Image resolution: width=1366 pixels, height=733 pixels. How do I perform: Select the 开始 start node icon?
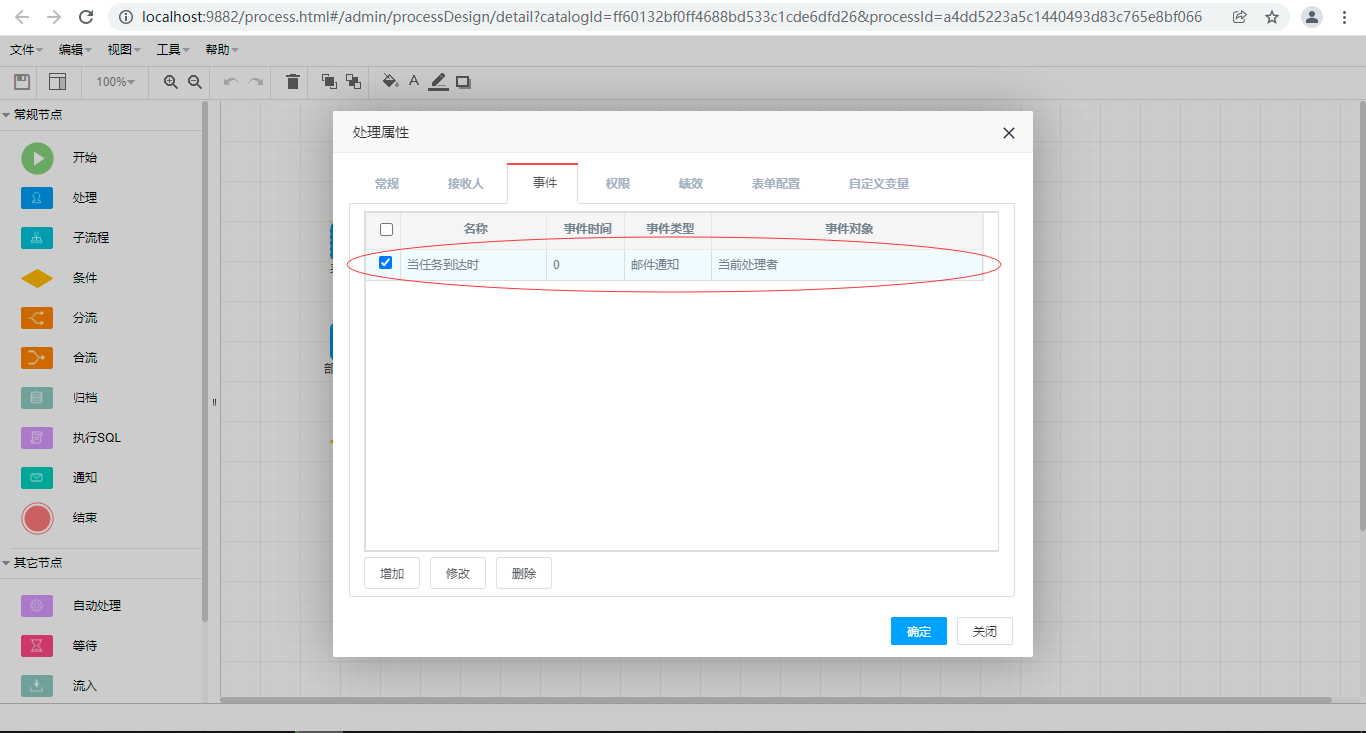tap(37, 158)
